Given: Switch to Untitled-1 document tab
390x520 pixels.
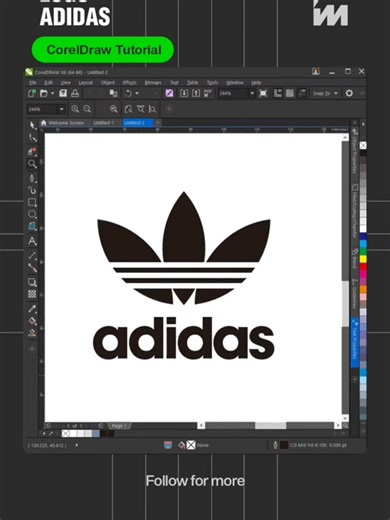Looking at the screenshot, I should point(103,123).
